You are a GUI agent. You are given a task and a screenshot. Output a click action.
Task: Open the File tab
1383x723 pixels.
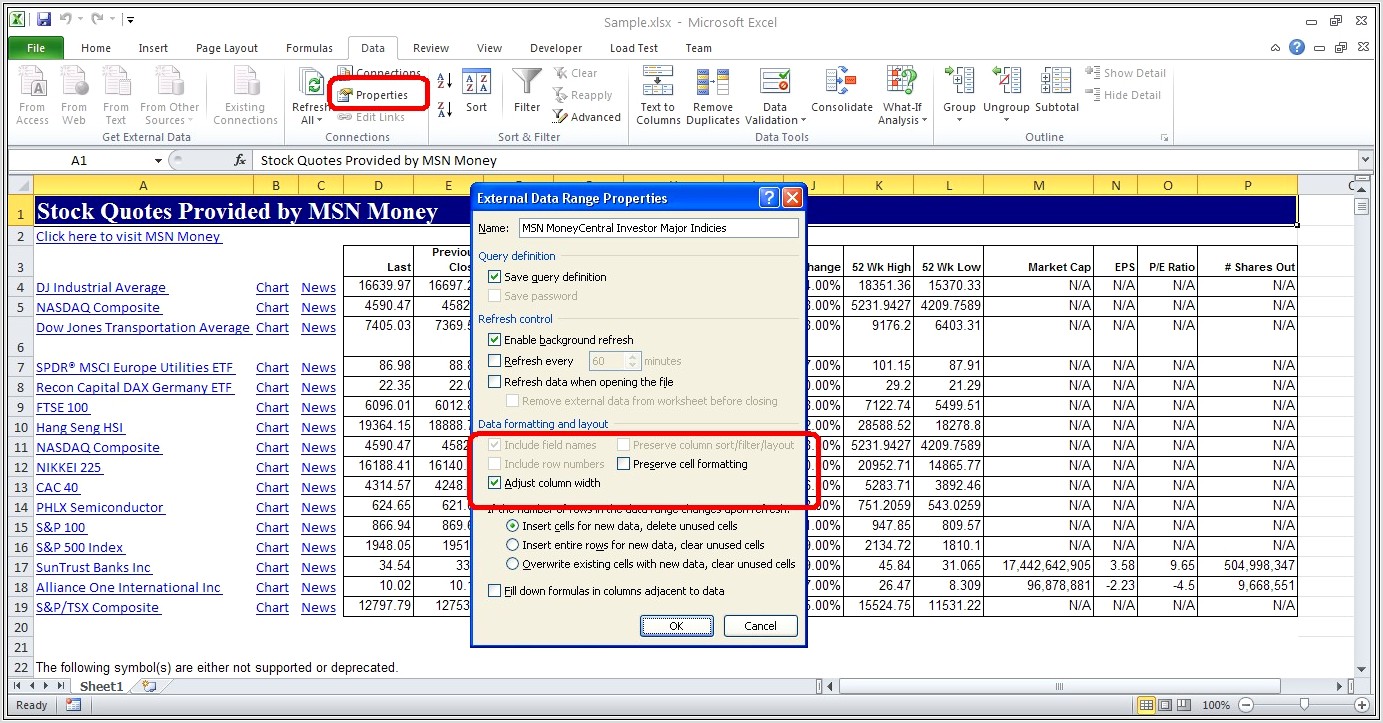point(36,48)
